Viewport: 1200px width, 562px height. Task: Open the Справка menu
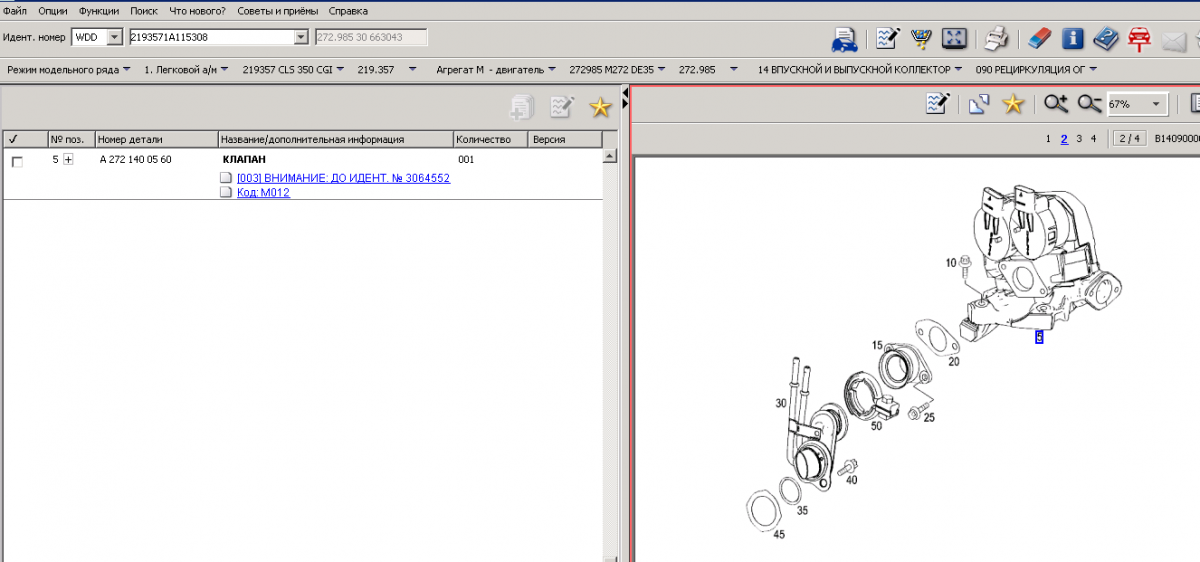coord(348,11)
